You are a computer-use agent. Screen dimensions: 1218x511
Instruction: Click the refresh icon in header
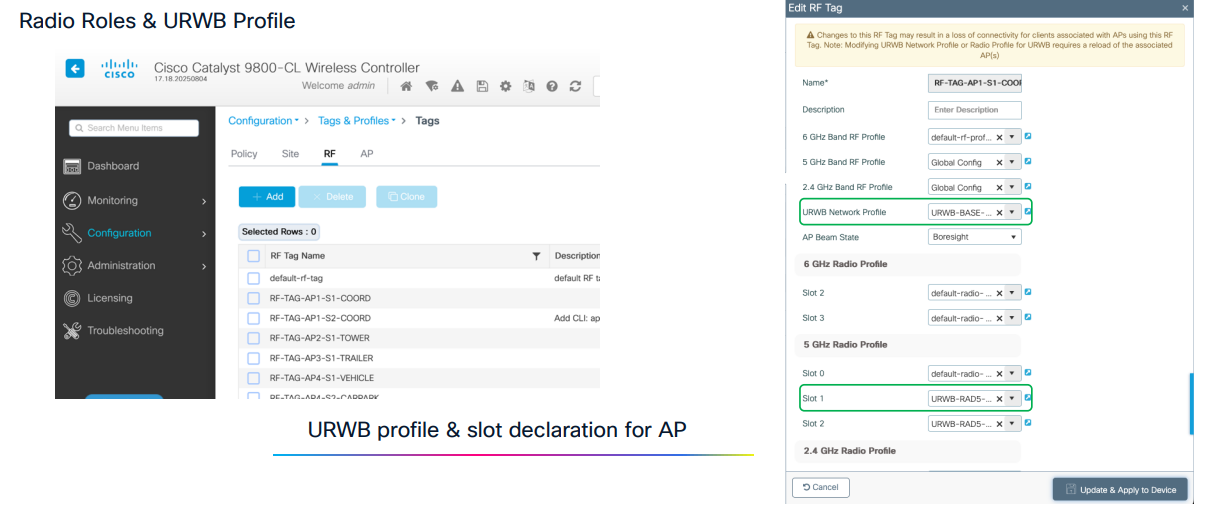575,86
